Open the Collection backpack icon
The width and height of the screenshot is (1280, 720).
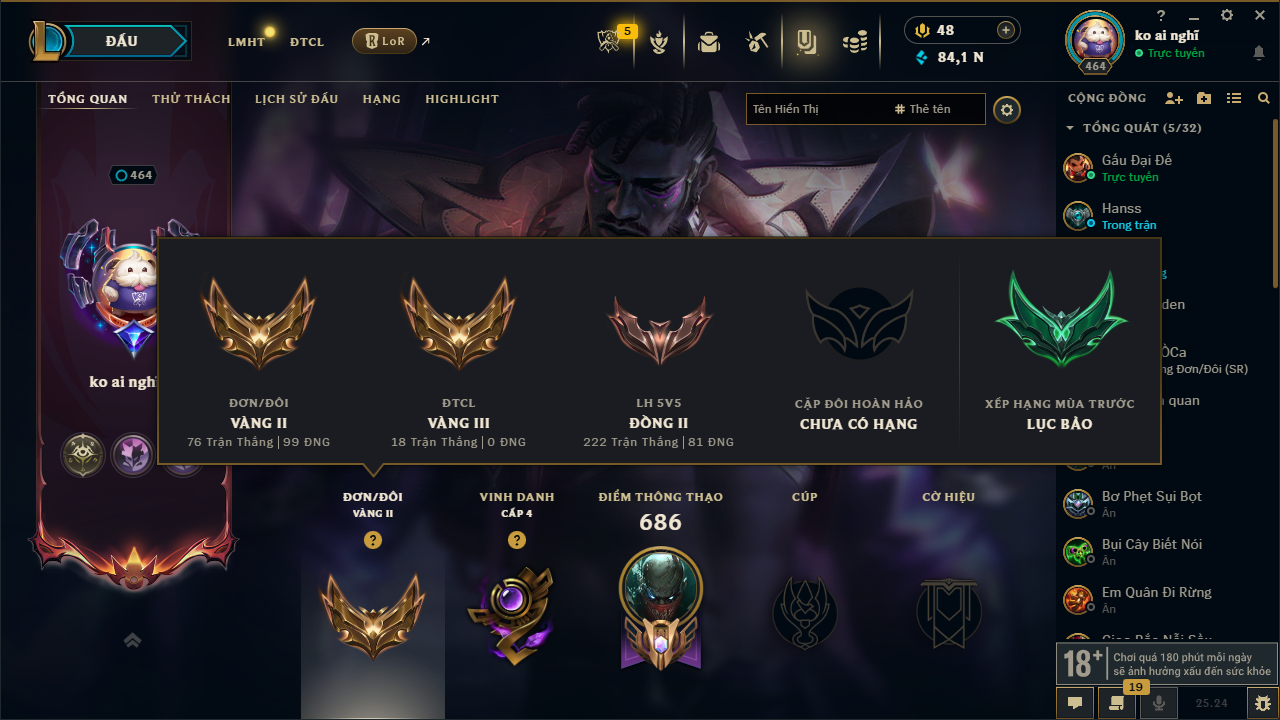pos(709,42)
